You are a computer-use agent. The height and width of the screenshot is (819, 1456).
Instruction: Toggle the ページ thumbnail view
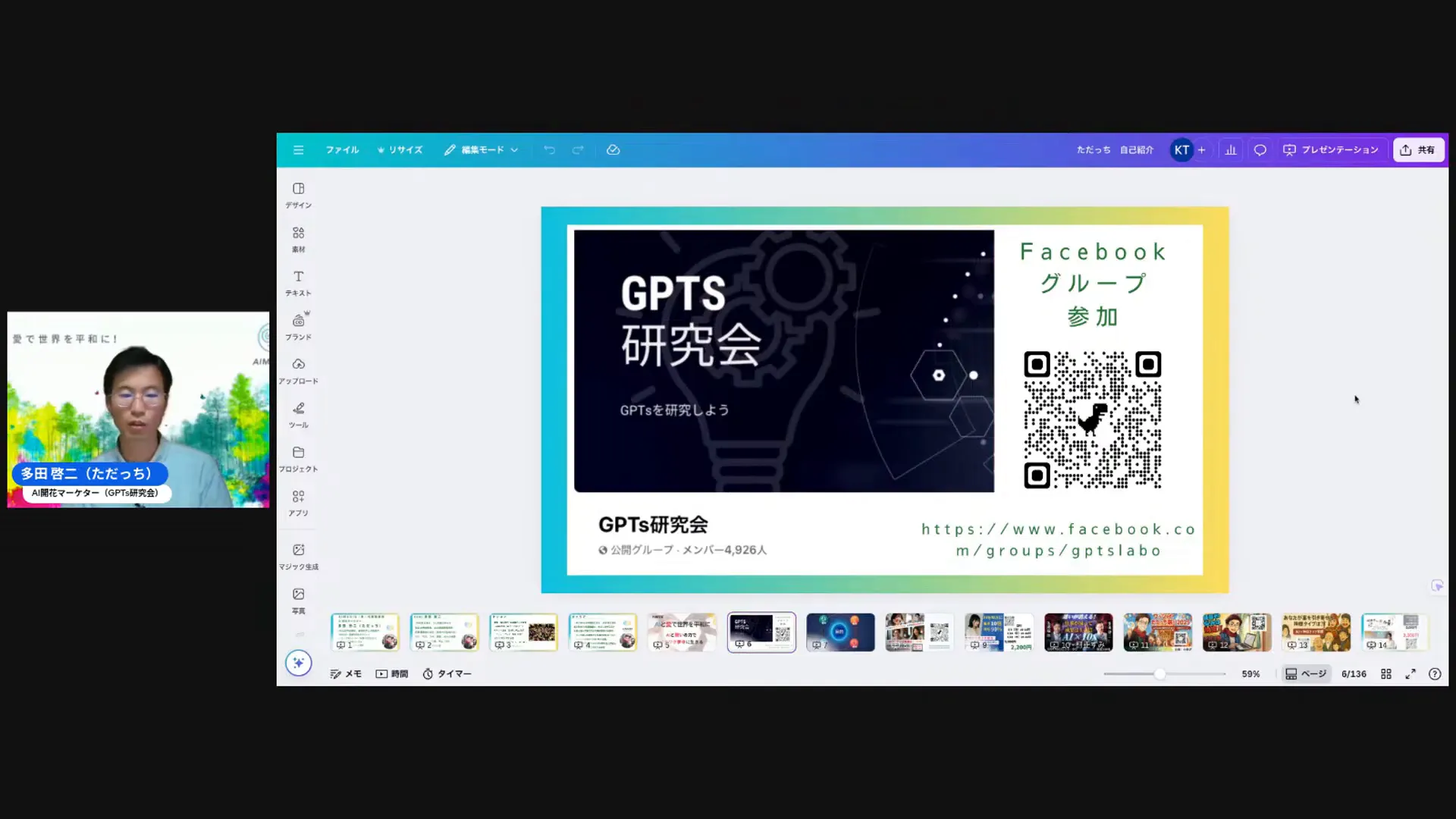point(1306,673)
